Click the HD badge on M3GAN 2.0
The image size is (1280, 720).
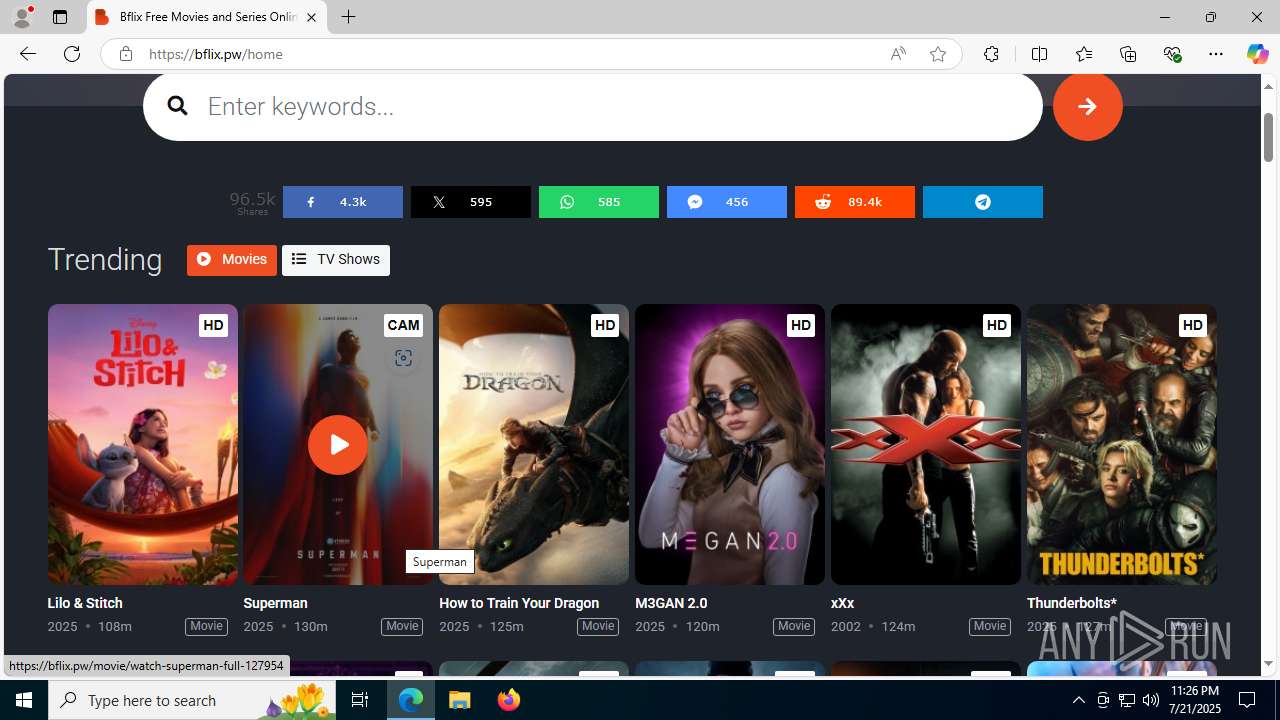800,325
